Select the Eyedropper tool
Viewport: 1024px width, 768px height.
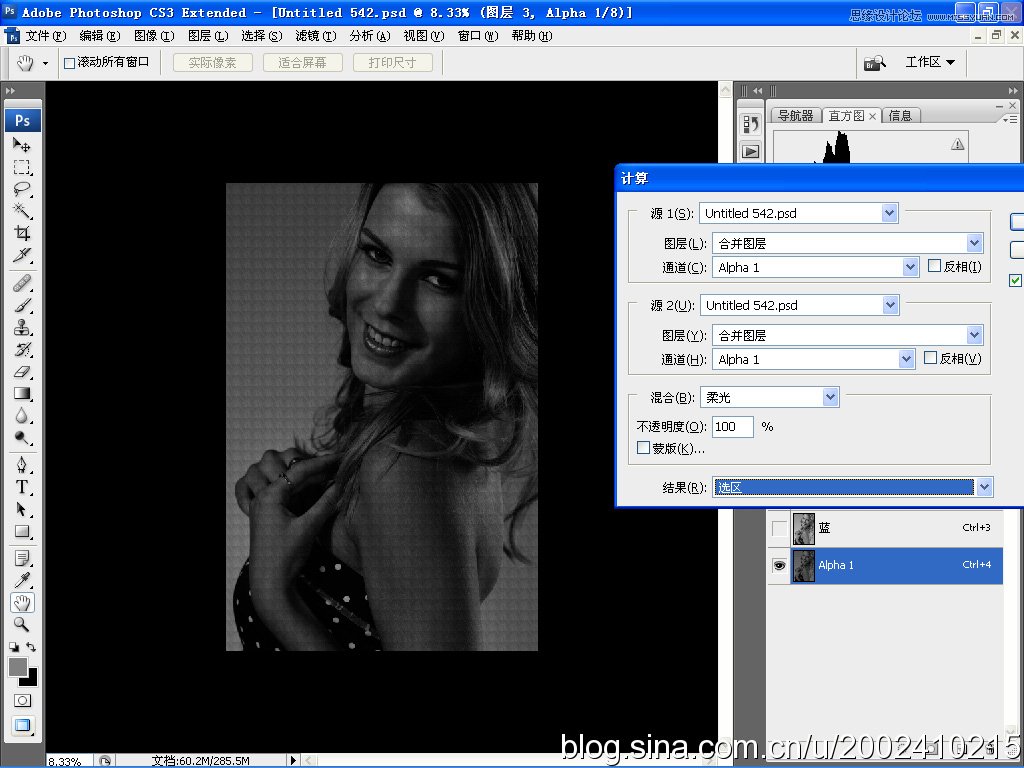coord(22,581)
